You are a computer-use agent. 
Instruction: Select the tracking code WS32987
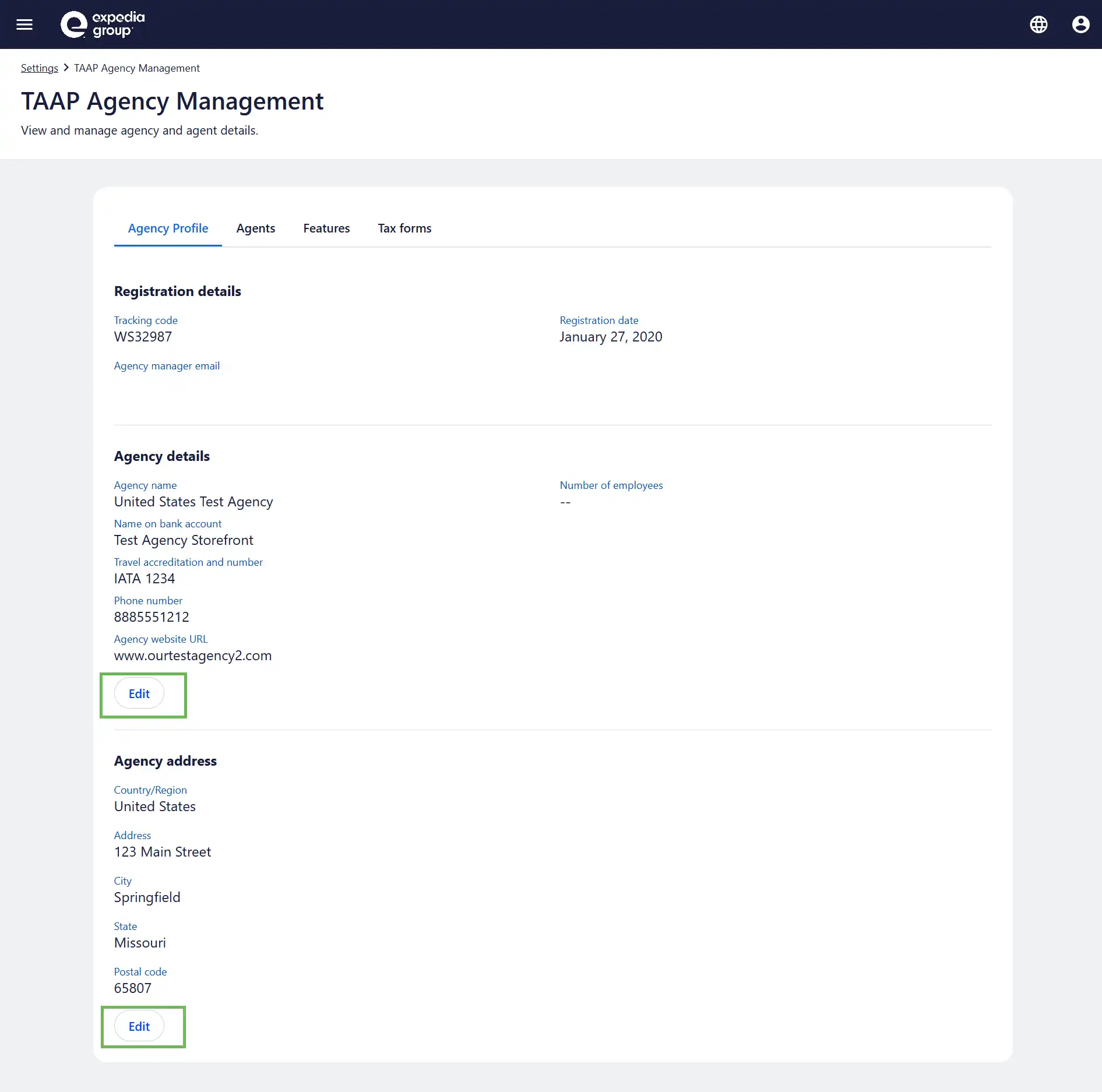[x=143, y=336]
